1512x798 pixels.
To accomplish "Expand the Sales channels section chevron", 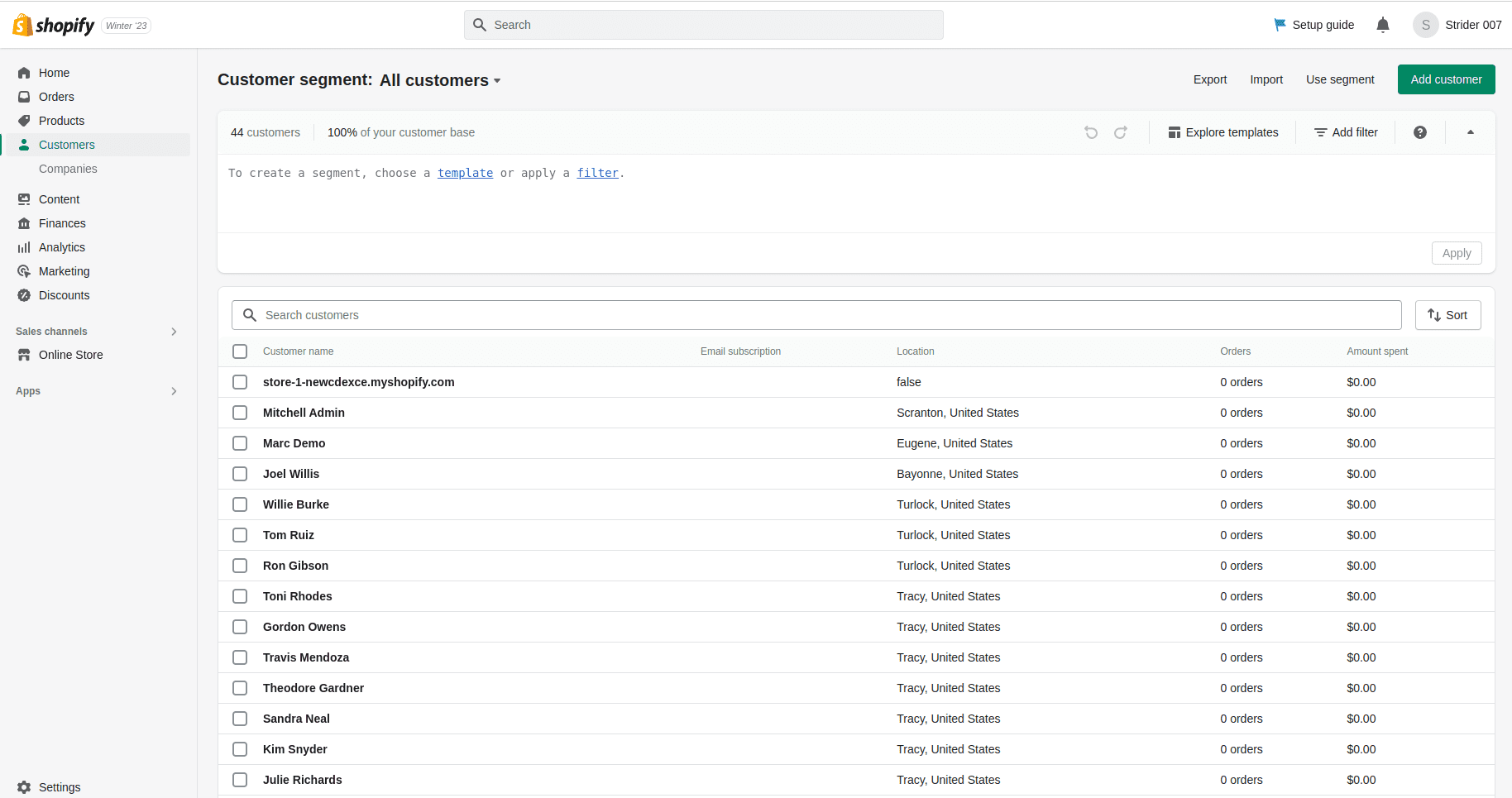I will [x=174, y=332].
